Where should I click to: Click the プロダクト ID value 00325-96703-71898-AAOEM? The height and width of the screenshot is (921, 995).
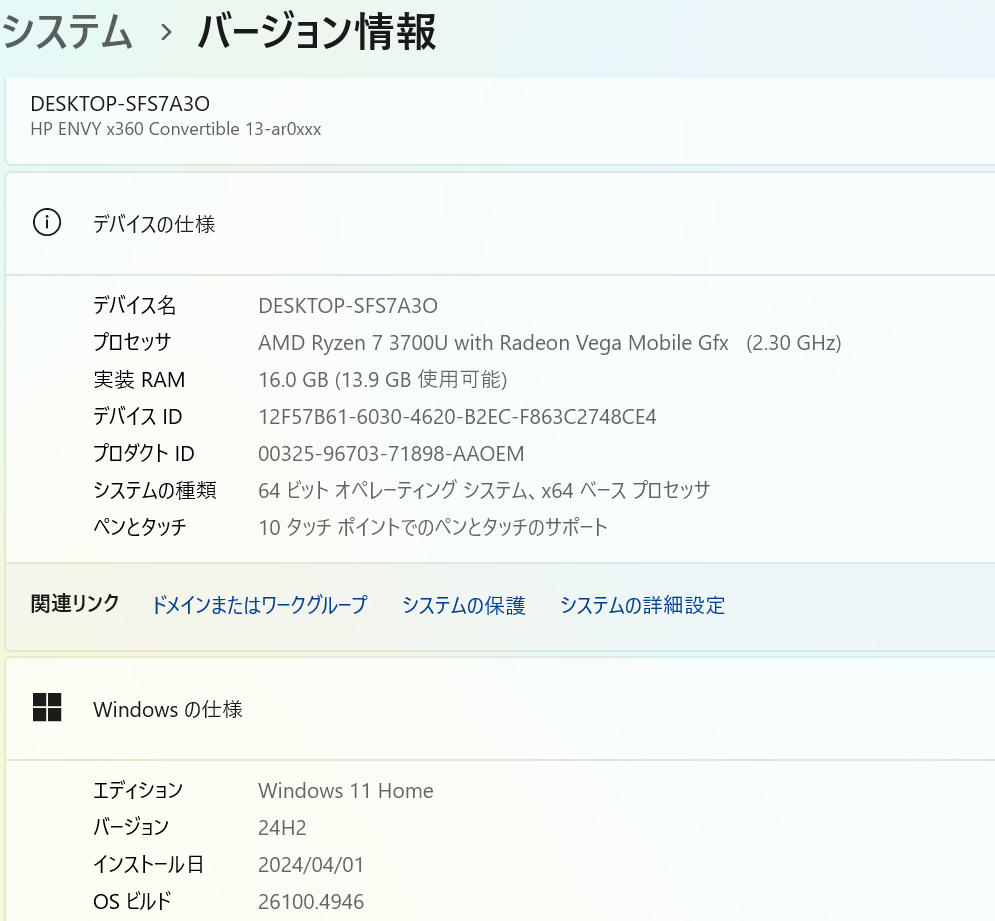[391, 454]
